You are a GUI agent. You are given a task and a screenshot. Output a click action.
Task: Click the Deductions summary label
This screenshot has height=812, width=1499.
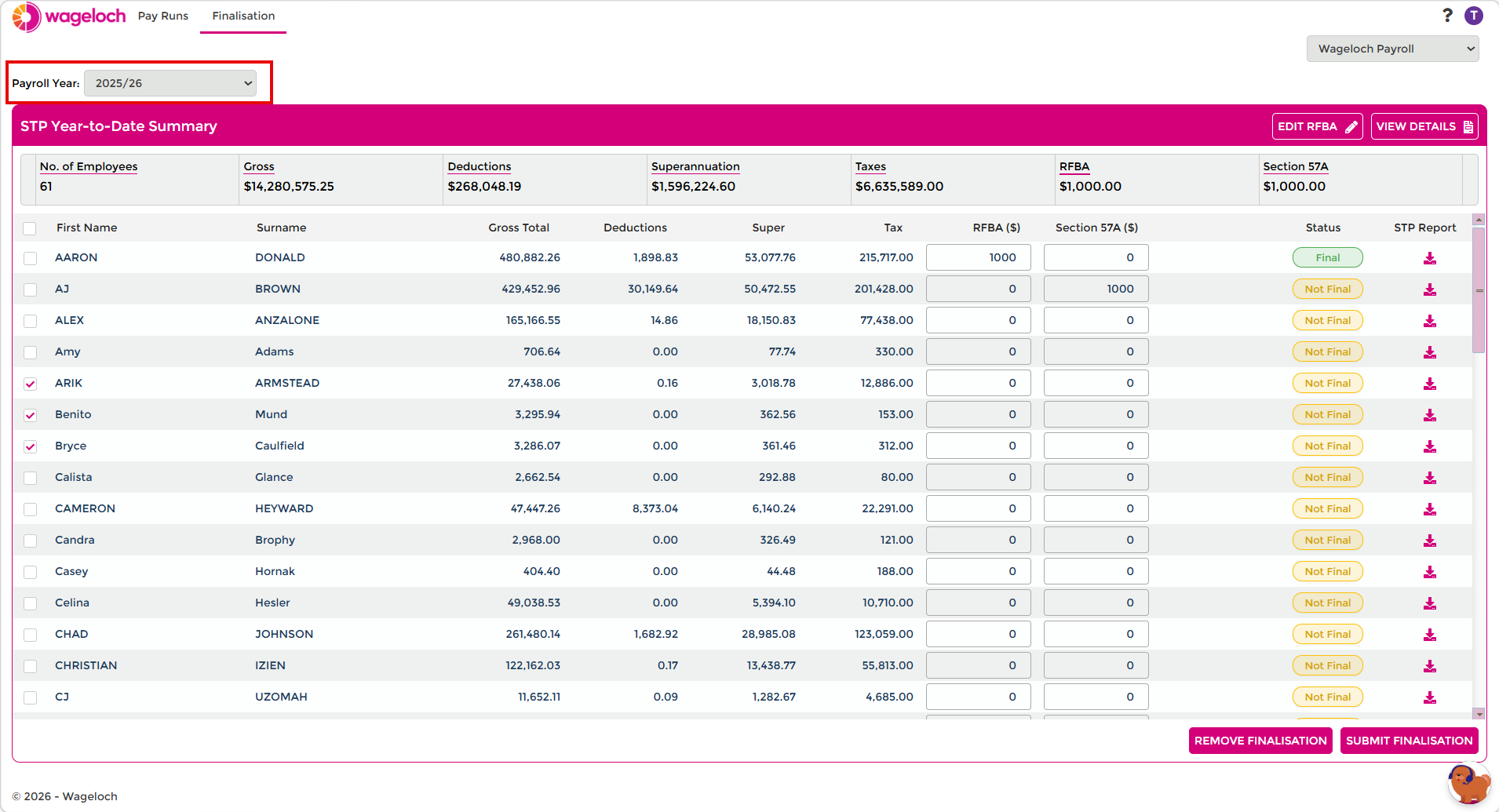[x=480, y=166]
